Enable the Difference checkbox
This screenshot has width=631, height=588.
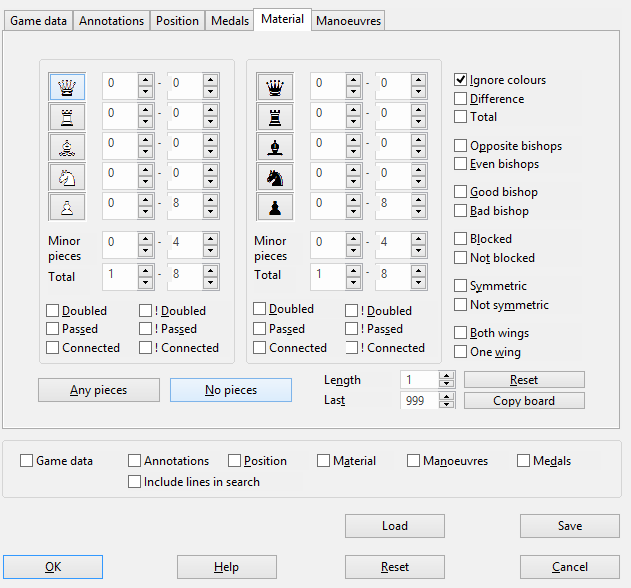click(x=460, y=99)
